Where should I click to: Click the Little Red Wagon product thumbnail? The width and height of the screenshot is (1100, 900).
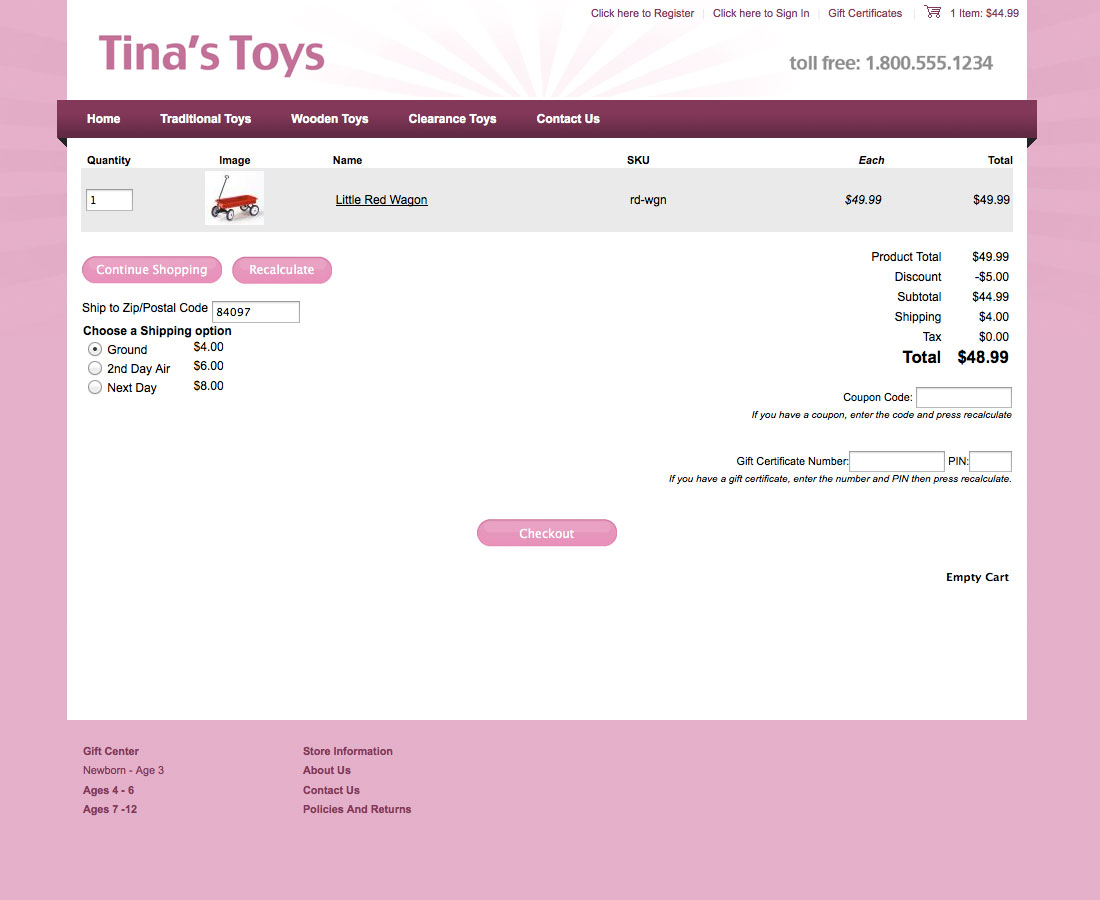click(x=234, y=198)
